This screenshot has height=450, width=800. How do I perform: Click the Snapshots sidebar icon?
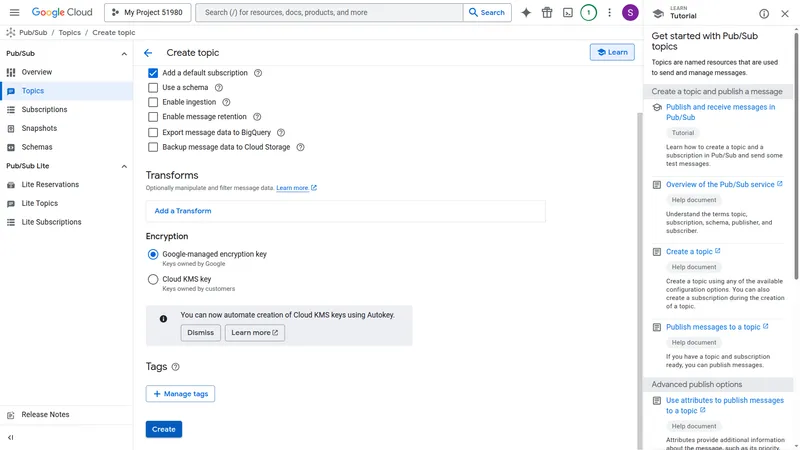coord(11,129)
